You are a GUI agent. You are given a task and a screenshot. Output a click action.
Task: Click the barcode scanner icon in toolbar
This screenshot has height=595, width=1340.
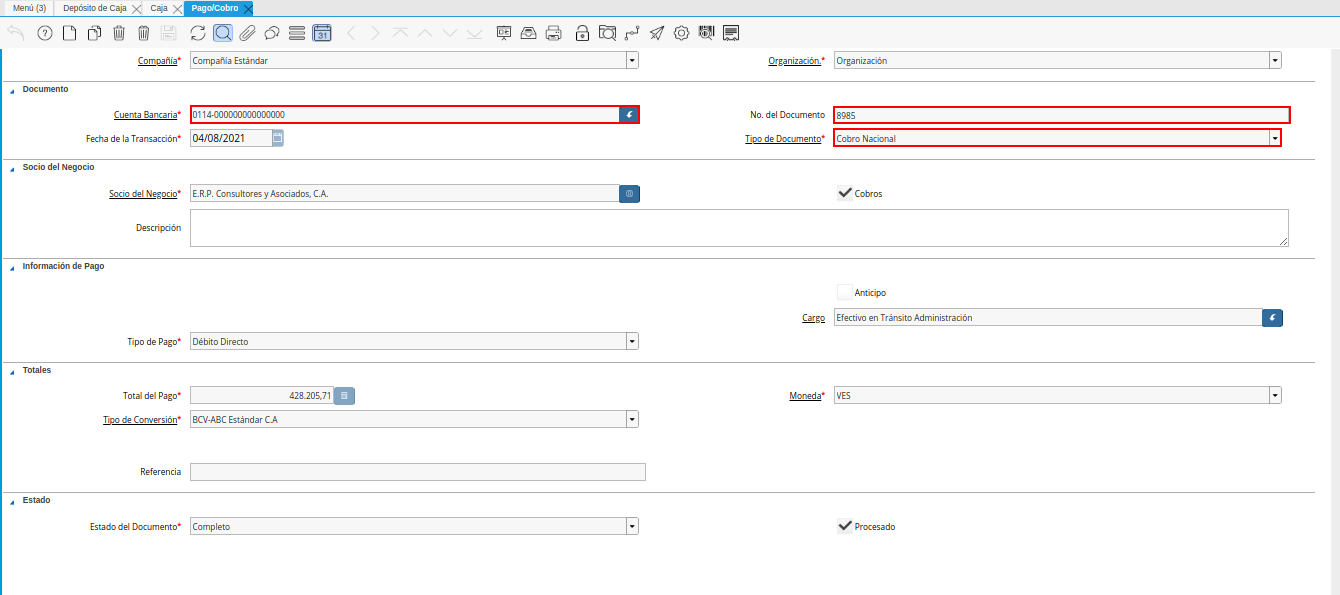click(706, 33)
